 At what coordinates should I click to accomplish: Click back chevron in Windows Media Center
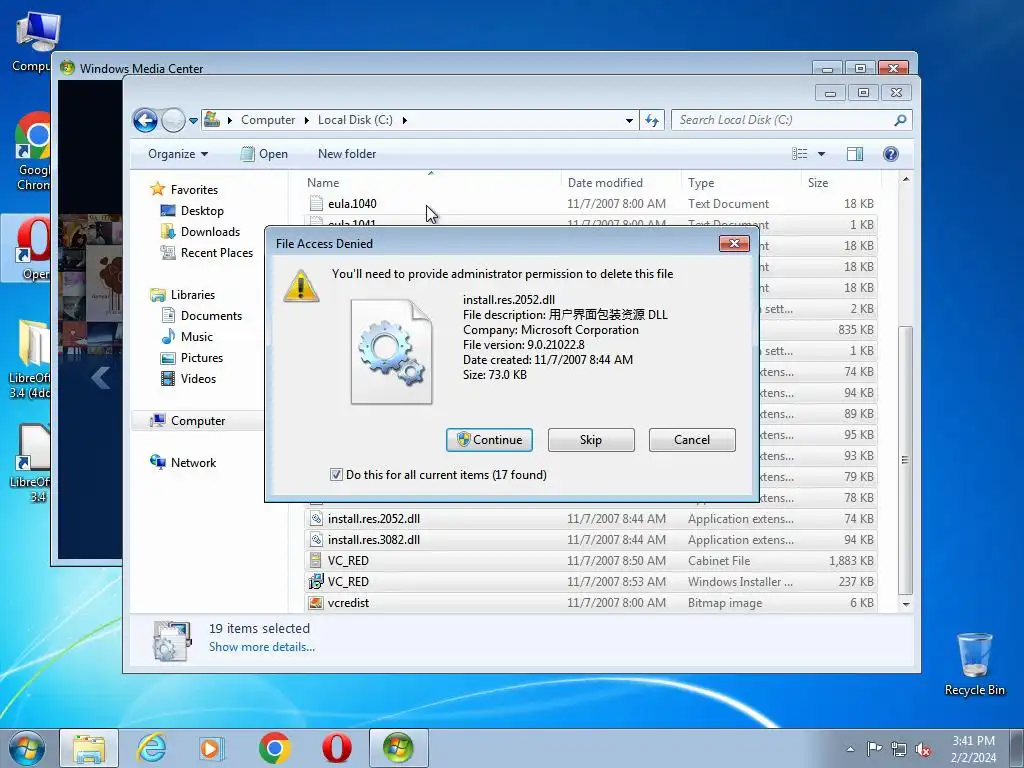point(101,377)
